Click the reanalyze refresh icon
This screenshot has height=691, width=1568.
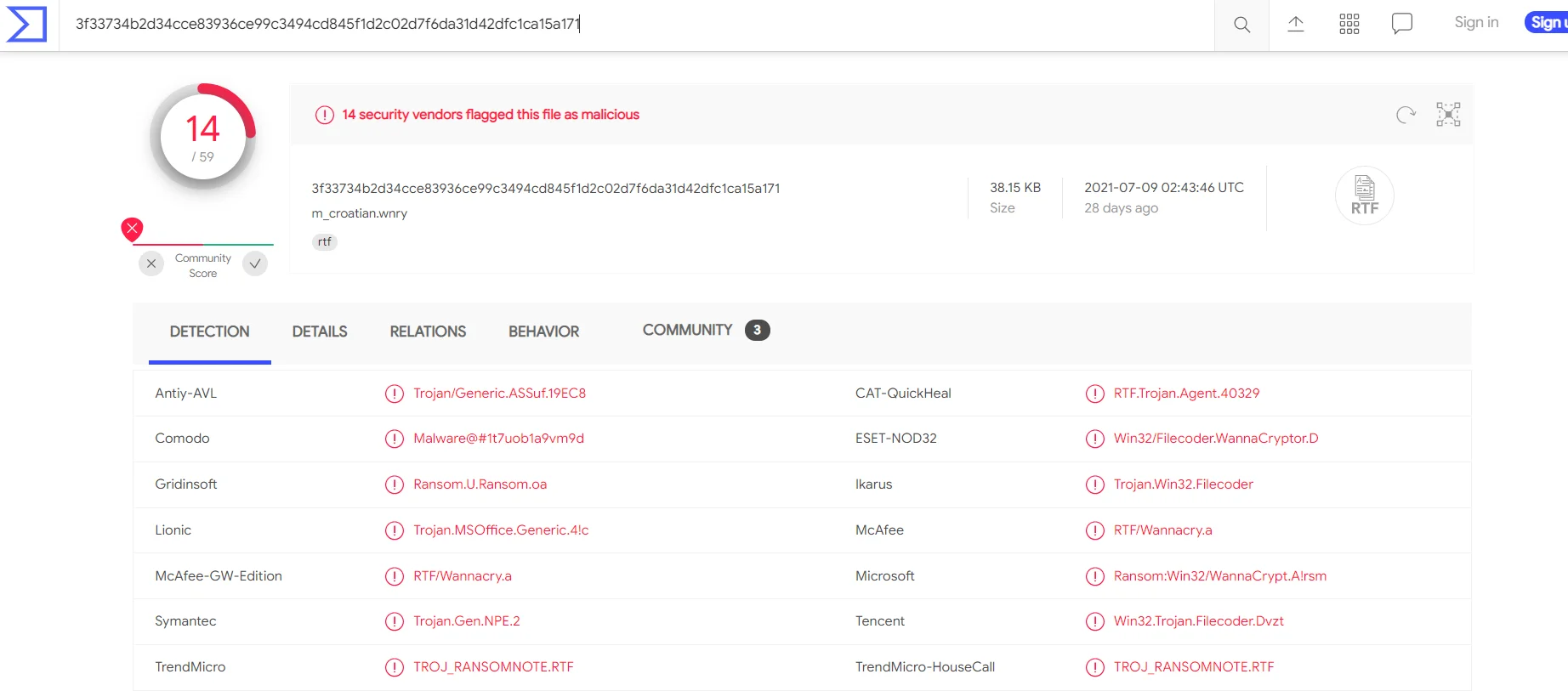(x=1406, y=115)
